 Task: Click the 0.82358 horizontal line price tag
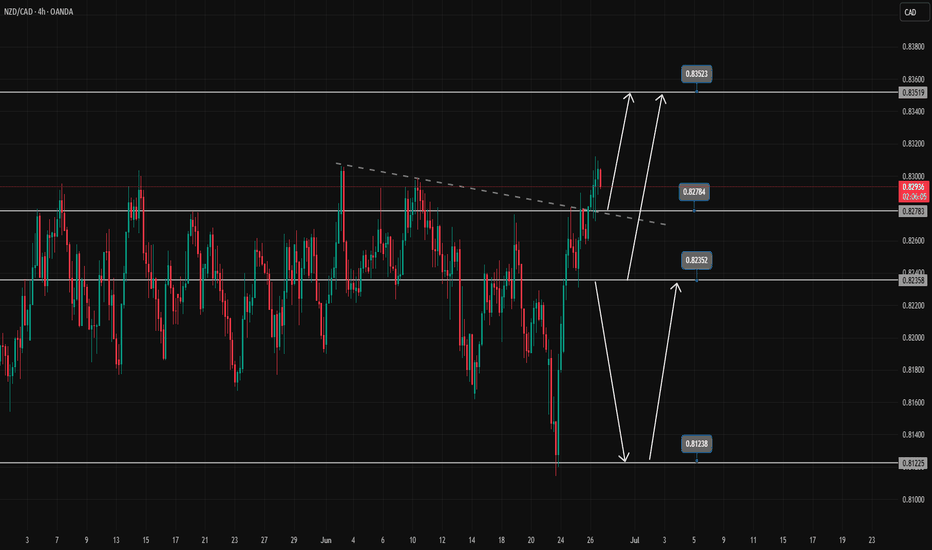coord(913,281)
